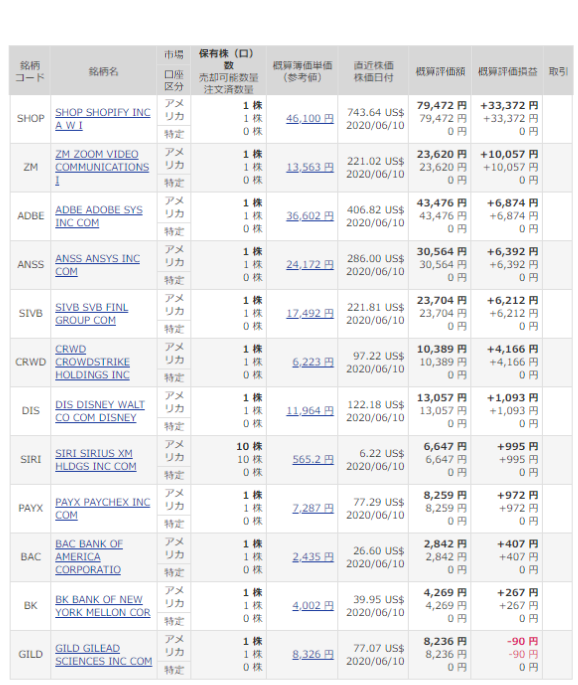Click the 銘柄名 column header
The width and height of the screenshot is (578, 685).
click(104, 71)
